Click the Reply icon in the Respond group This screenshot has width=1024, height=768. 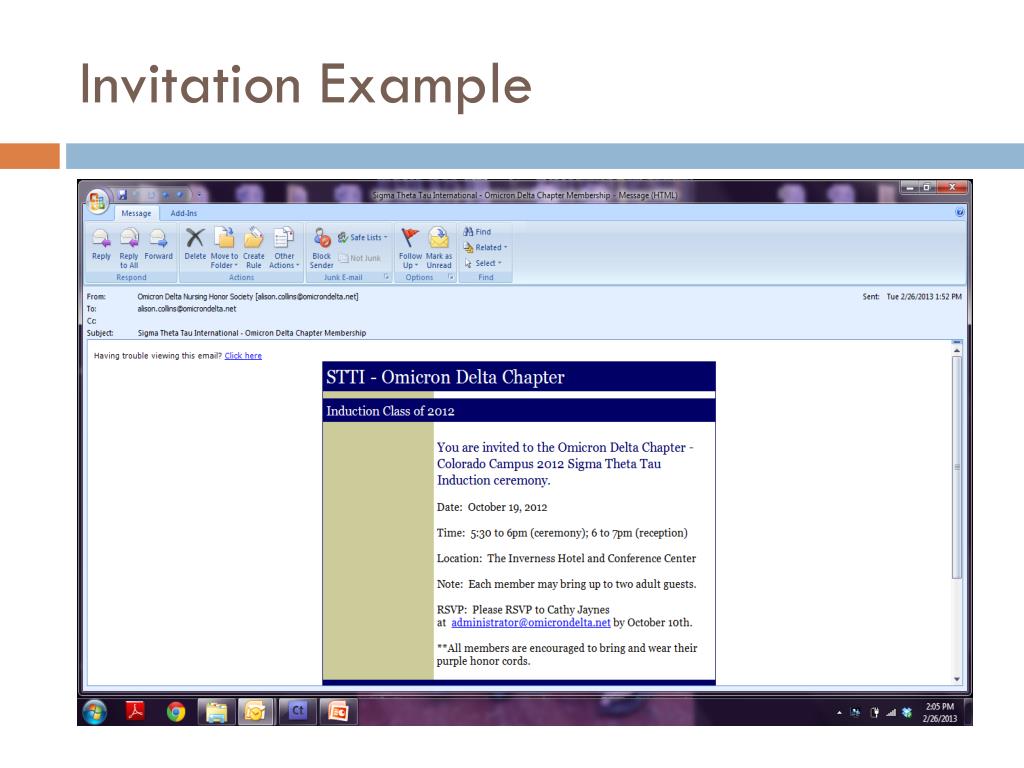coord(101,245)
